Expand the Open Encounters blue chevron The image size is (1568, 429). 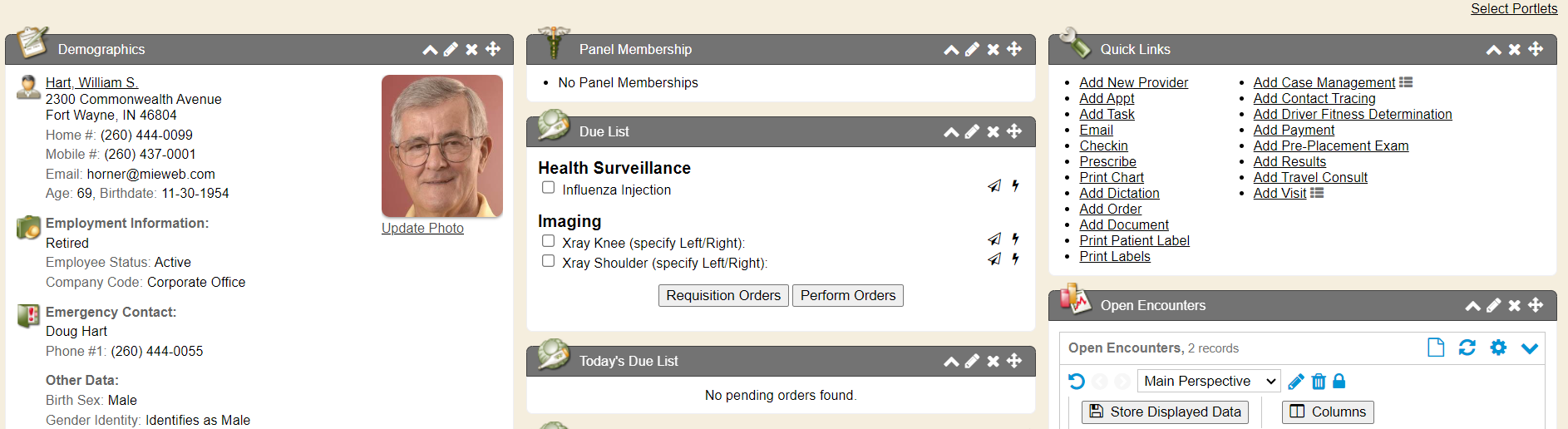point(1530,348)
